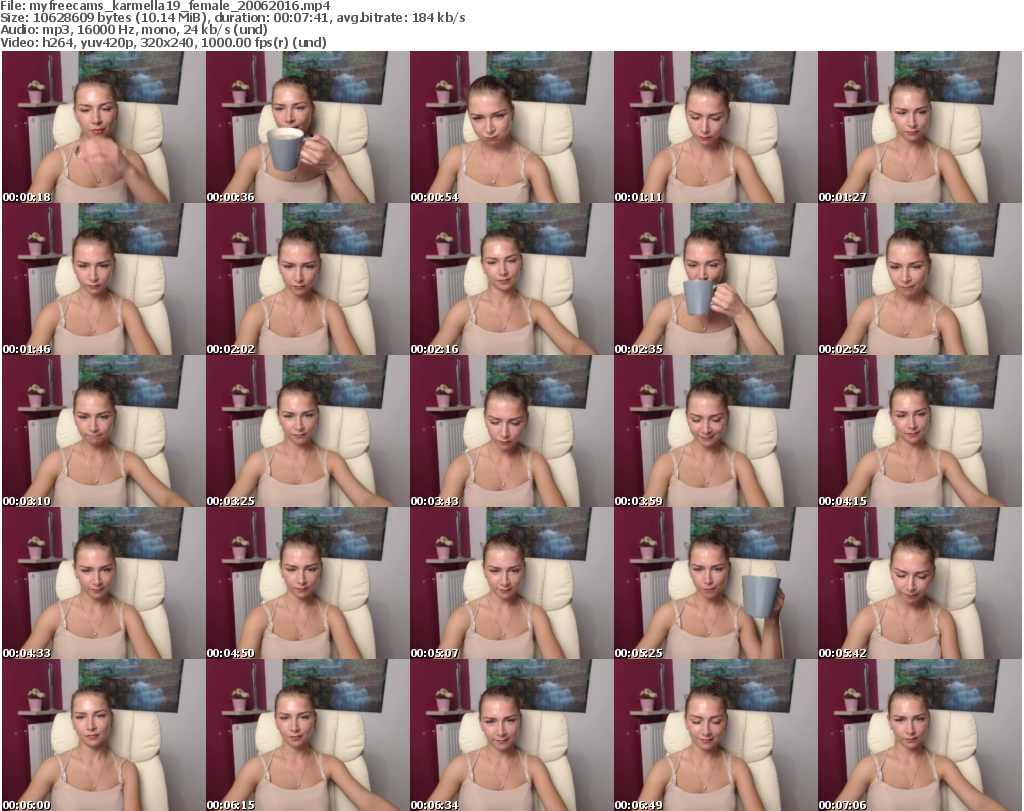Select the thumbnail frame at 00:04:15
The height and width of the screenshot is (811, 1024).
[920, 431]
